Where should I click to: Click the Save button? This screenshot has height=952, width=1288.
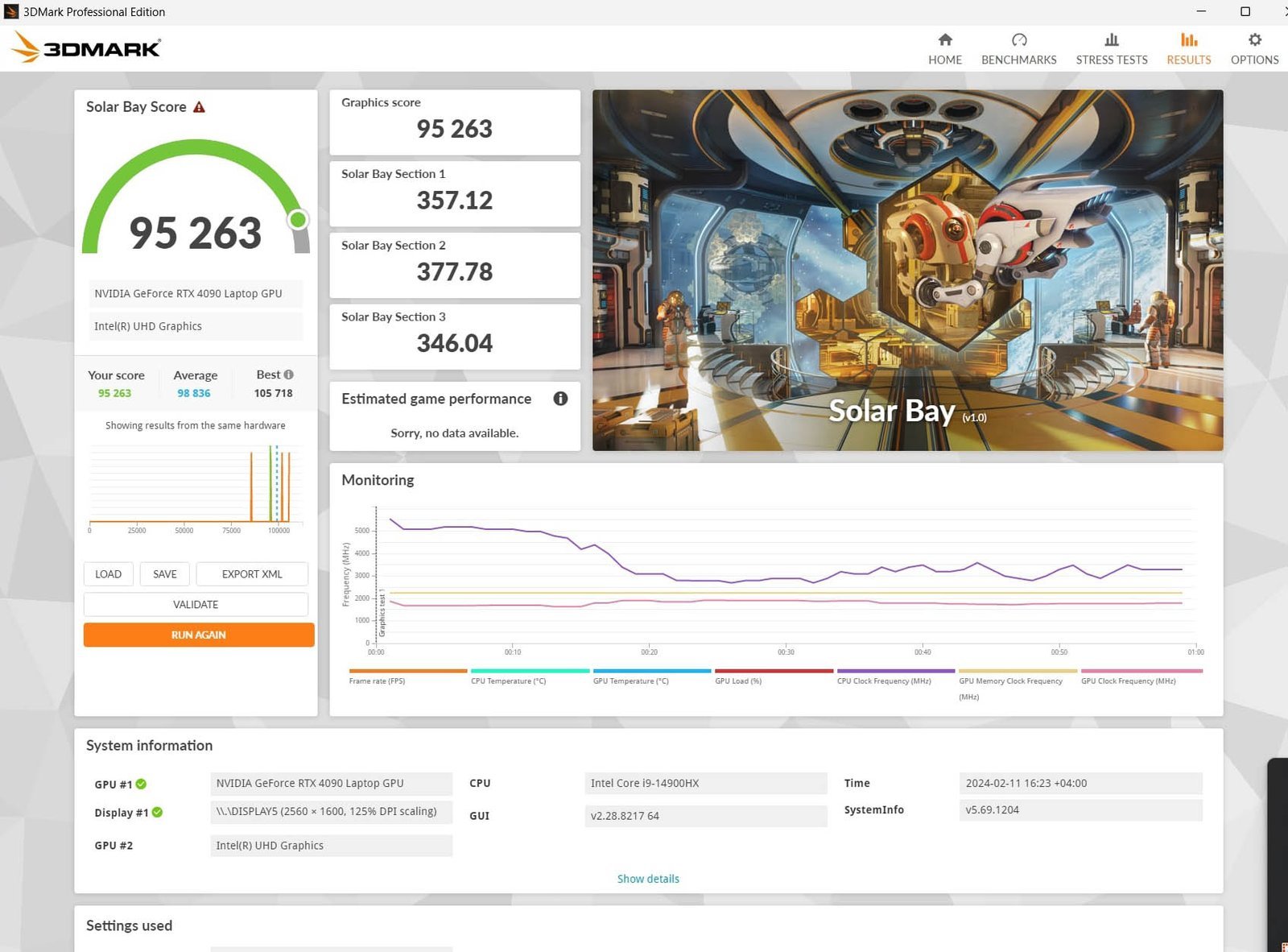point(164,574)
